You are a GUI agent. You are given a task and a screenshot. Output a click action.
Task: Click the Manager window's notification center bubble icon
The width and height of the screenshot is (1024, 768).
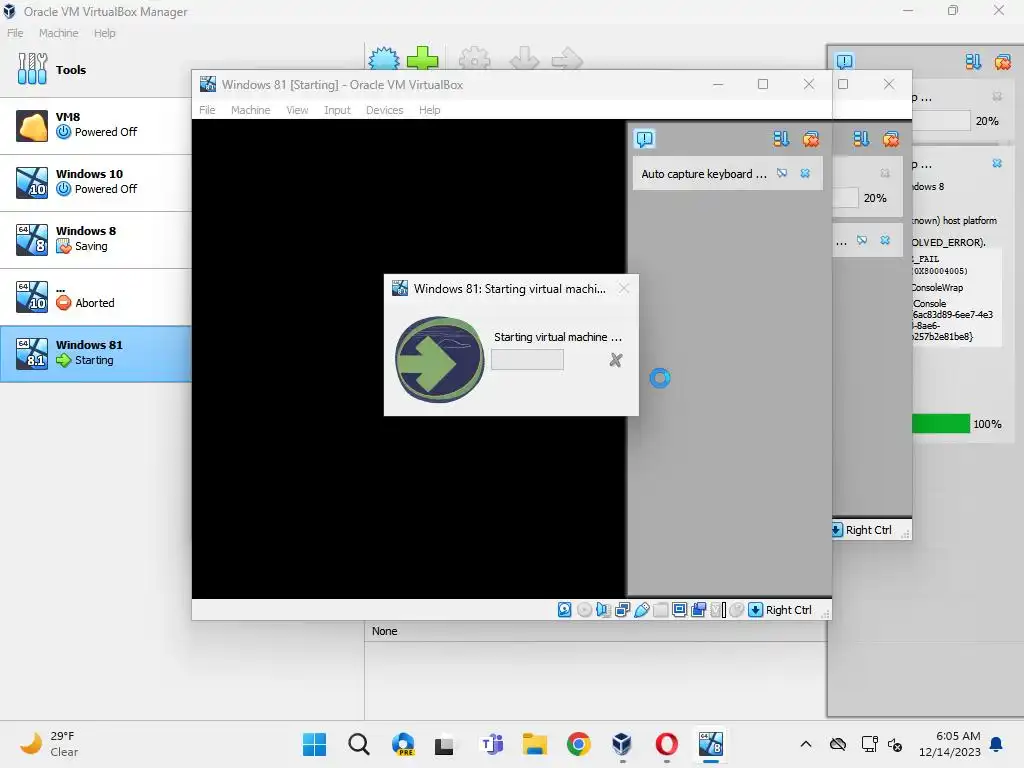click(x=844, y=61)
